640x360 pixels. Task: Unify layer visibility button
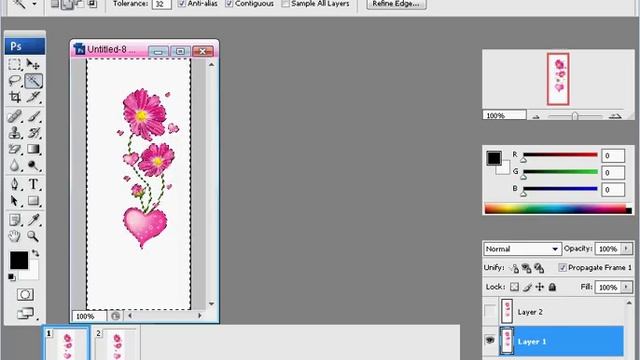[x=526, y=268]
